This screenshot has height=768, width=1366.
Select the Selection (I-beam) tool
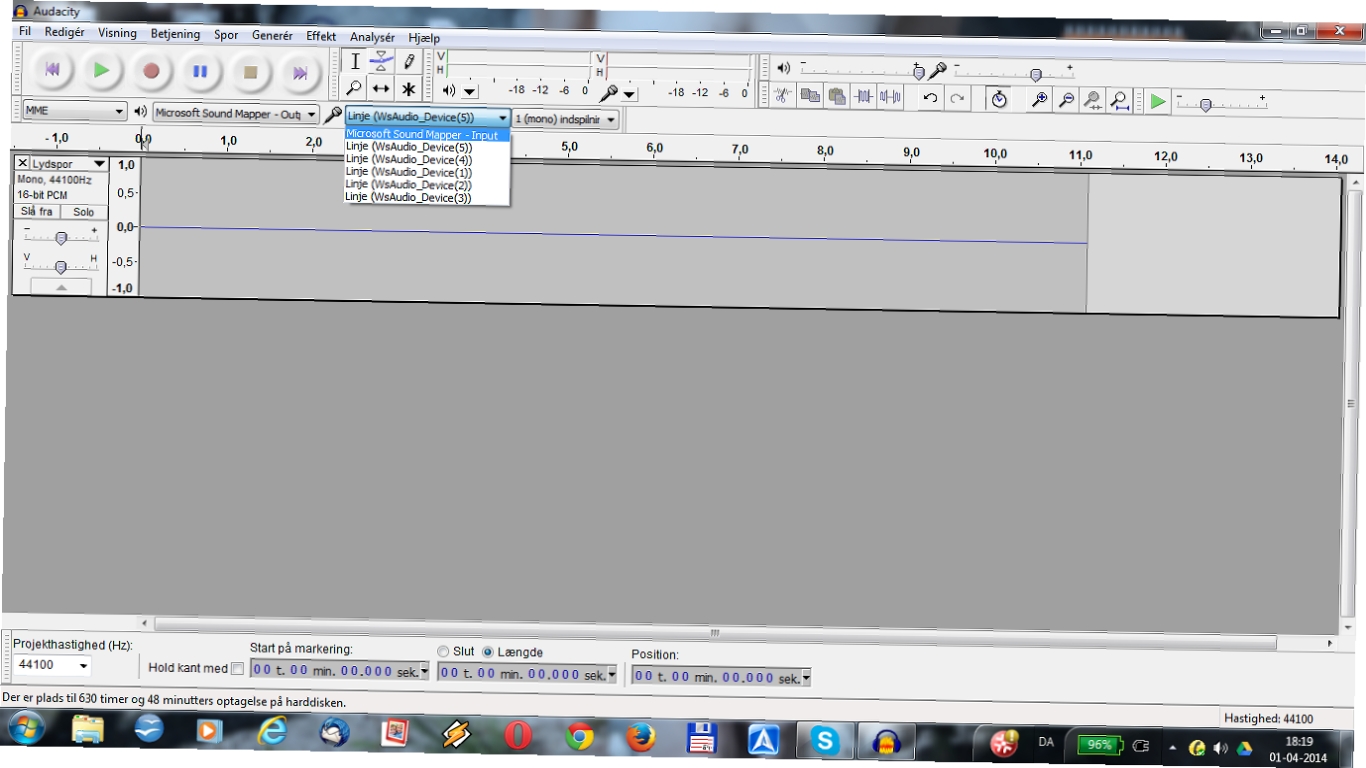tap(355, 62)
